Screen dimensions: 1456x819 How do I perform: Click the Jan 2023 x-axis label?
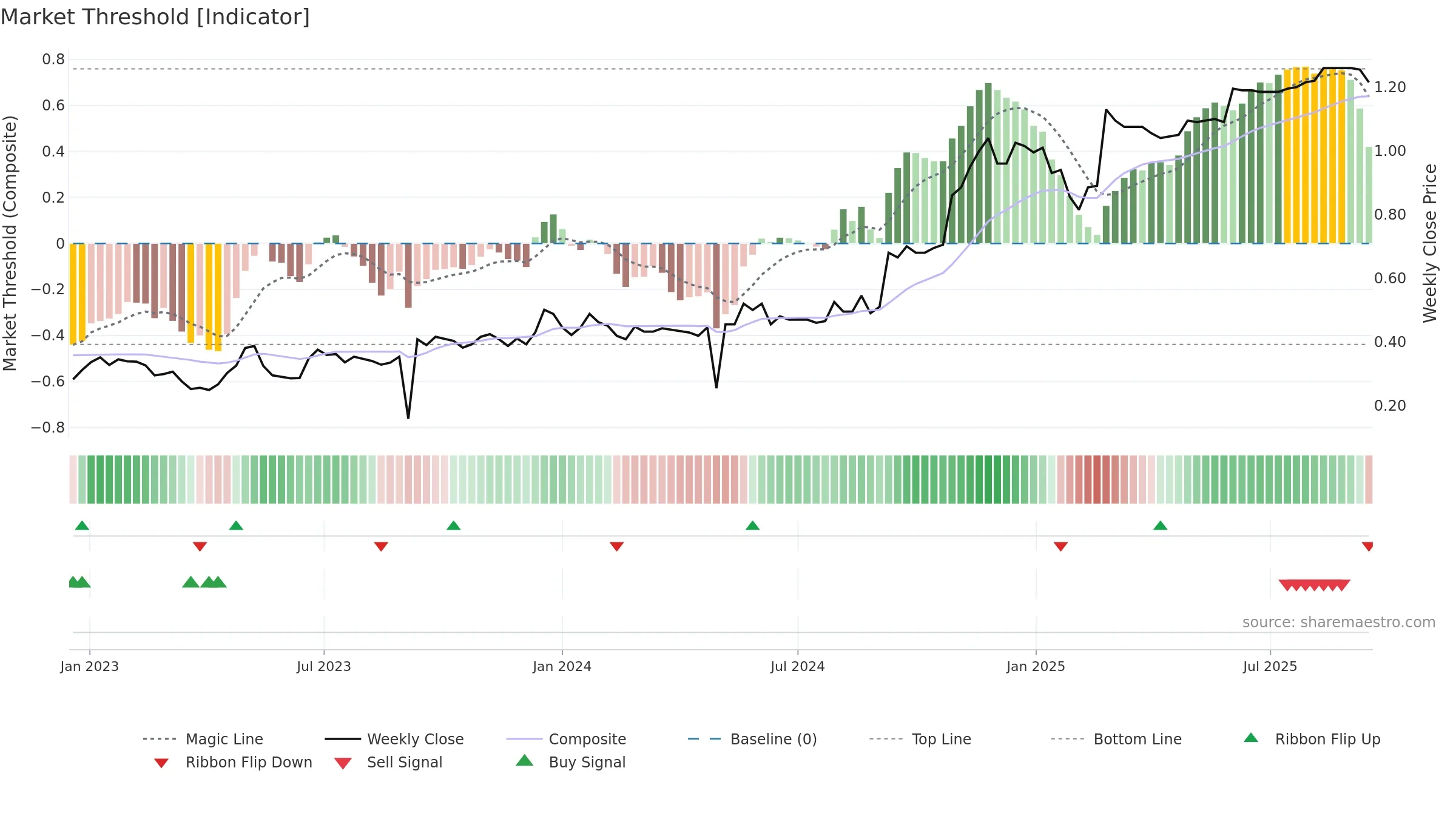(90, 666)
